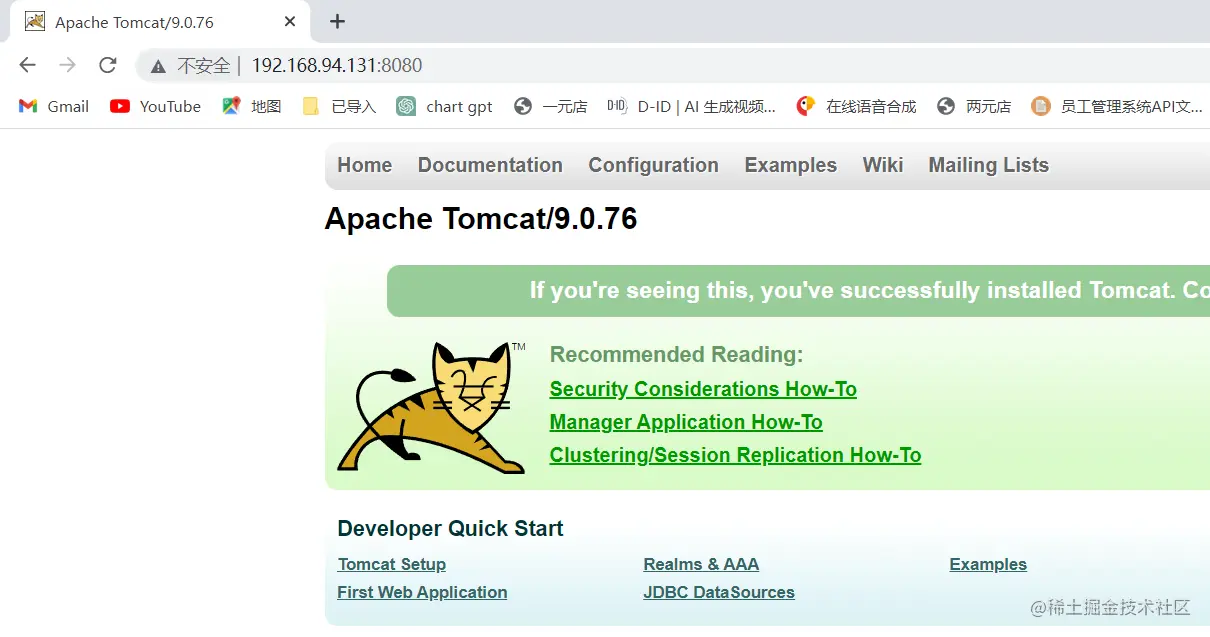Open Documentation in Tomcat navigation
The height and width of the screenshot is (637, 1210).
pos(490,165)
